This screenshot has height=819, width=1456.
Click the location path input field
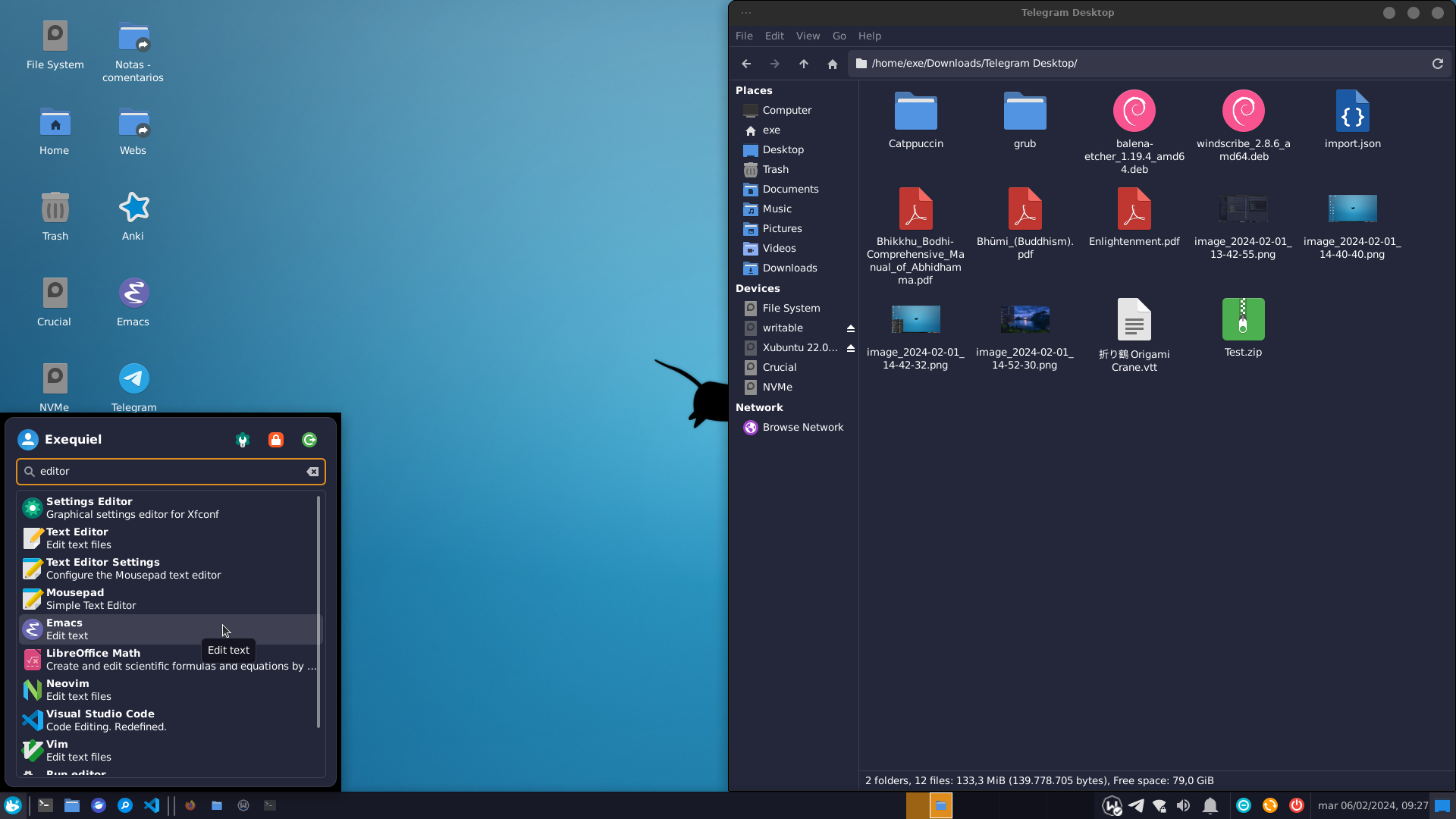click(x=1137, y=64)
